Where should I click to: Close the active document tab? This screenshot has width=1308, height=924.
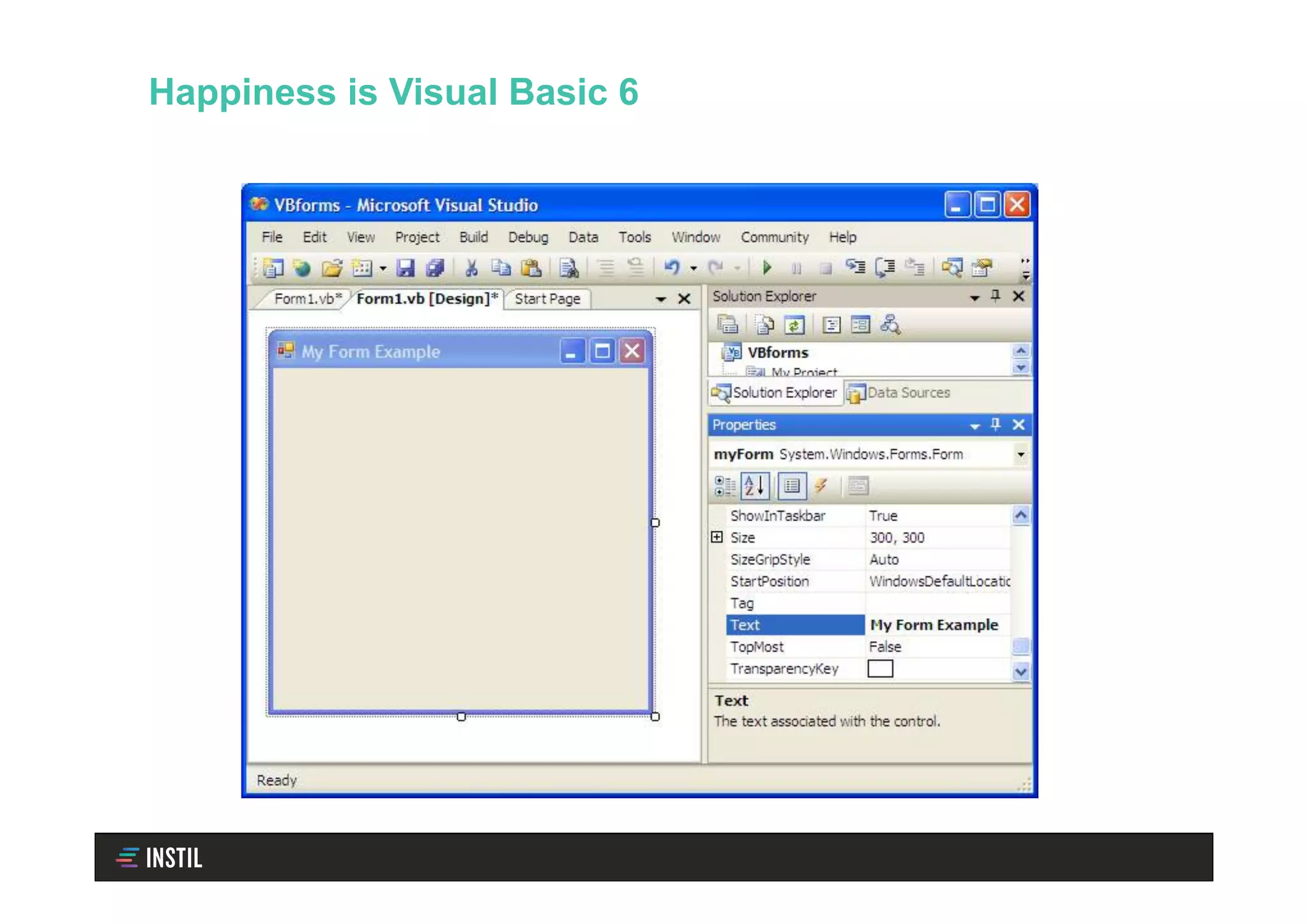[684, 299]
